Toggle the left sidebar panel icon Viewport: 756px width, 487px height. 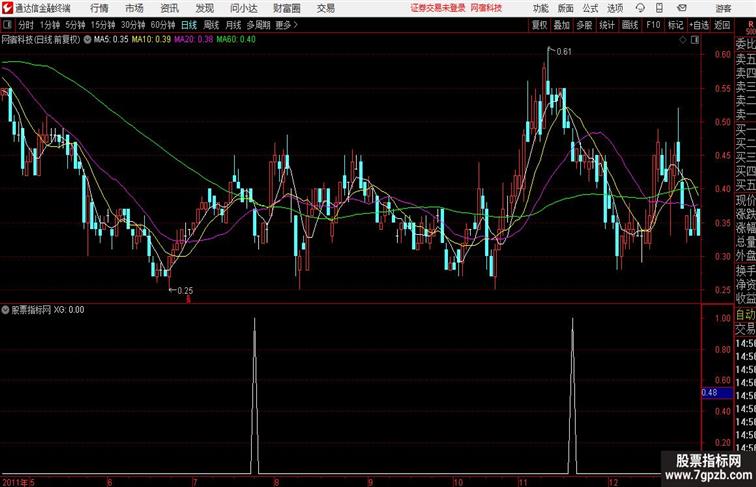point(7,25)
